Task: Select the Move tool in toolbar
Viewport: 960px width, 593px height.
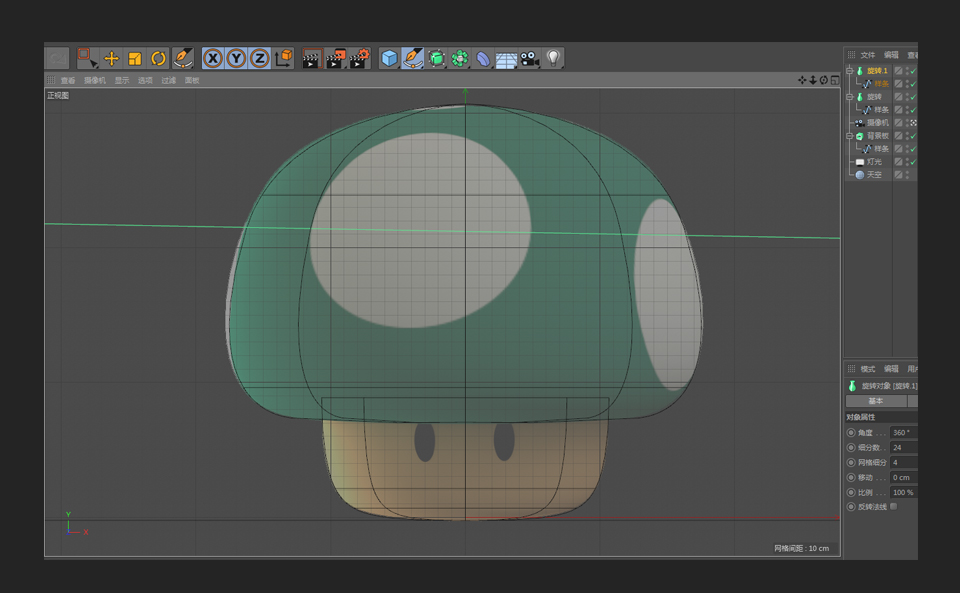Action: (111, 59)
